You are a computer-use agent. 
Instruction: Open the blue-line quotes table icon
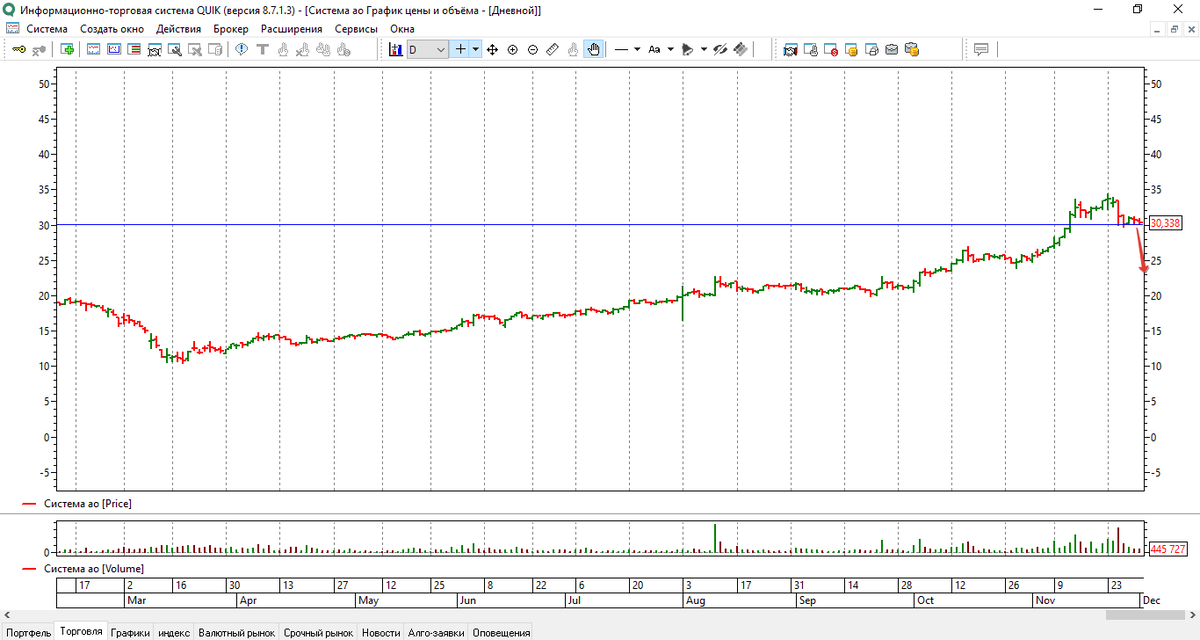[93, 49]
